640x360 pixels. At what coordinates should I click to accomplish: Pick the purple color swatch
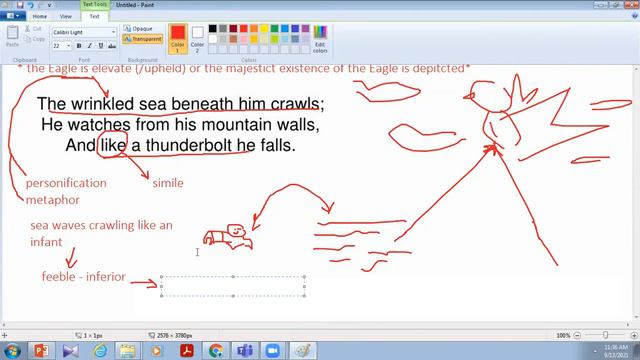tap(306, 29)
